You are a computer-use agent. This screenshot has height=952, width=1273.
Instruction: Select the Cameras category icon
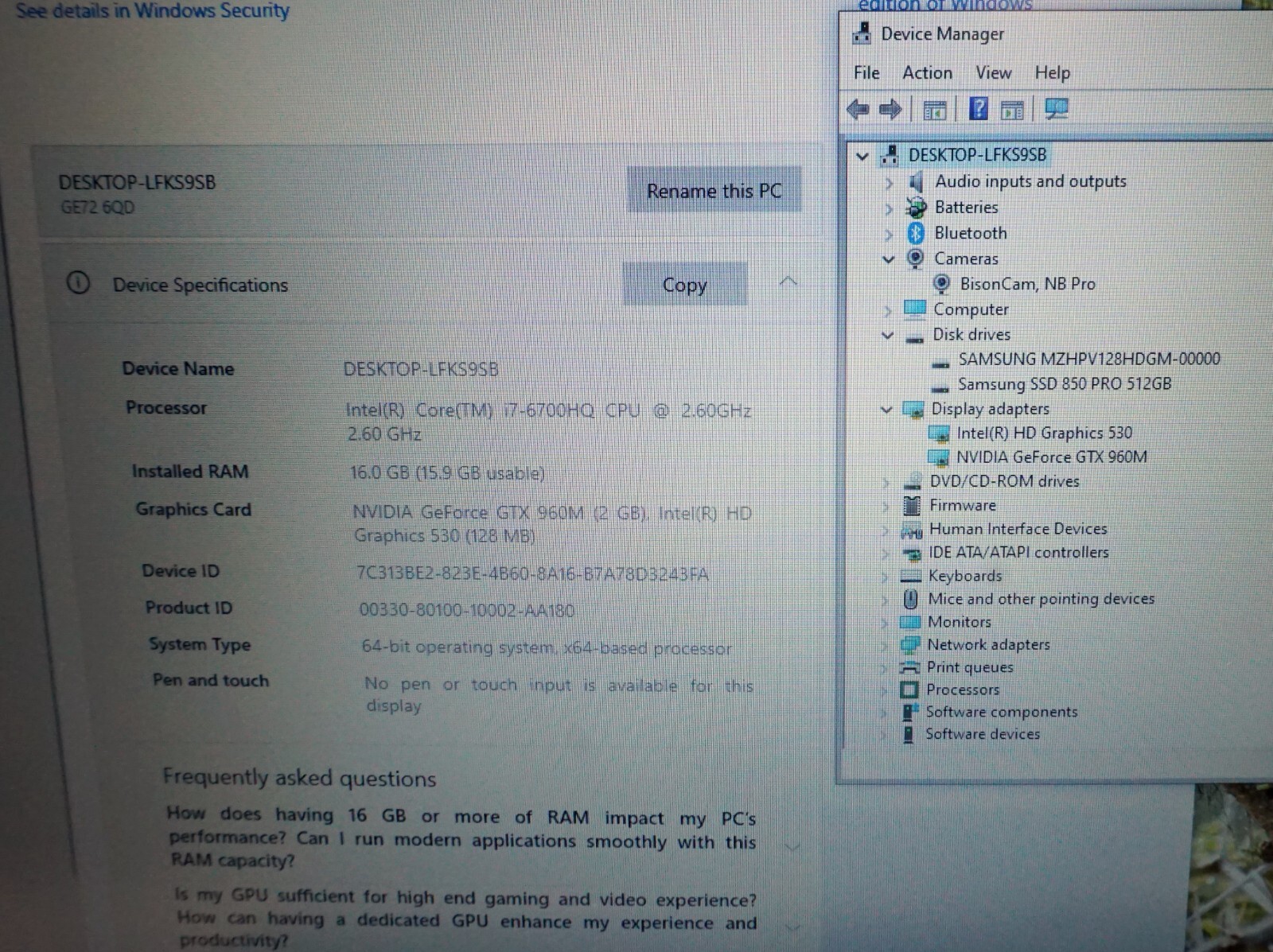click(915, 258)
